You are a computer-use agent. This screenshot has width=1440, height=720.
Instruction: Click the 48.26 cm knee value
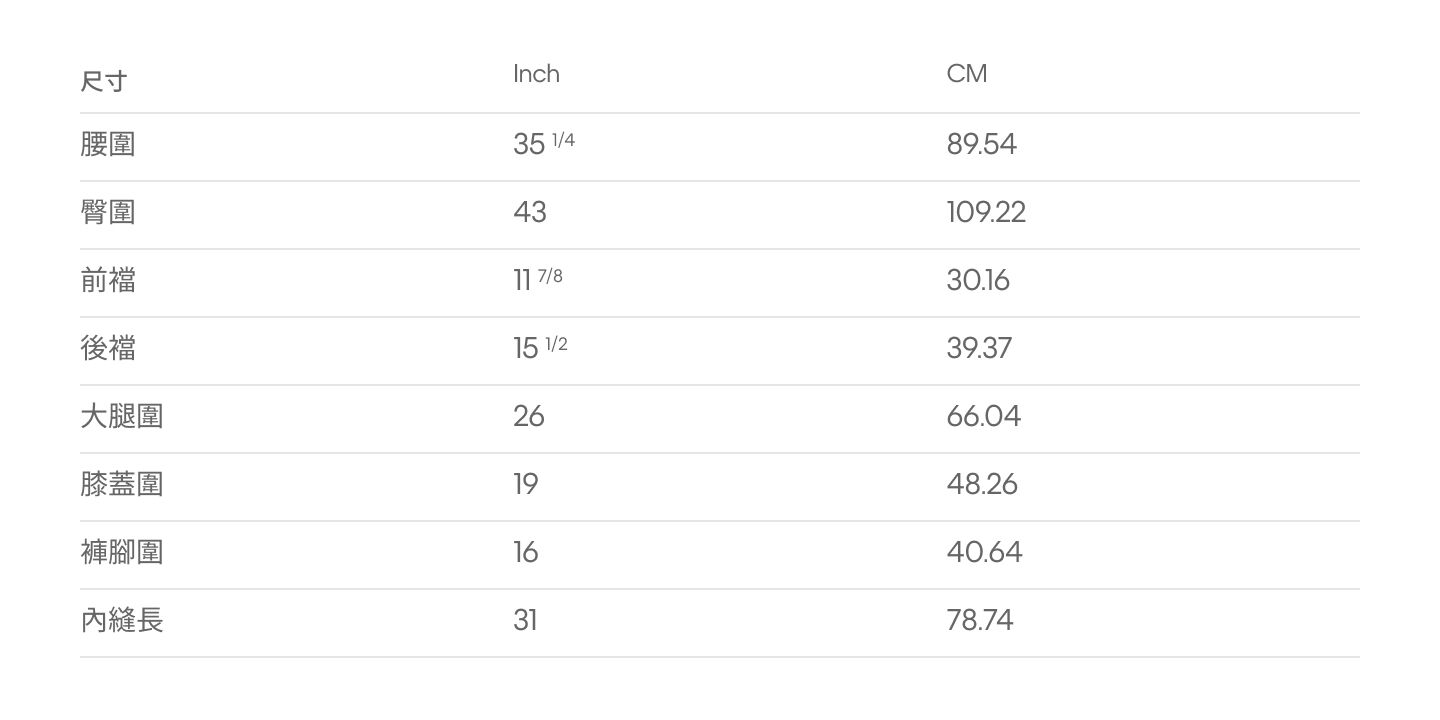[982, 484]
